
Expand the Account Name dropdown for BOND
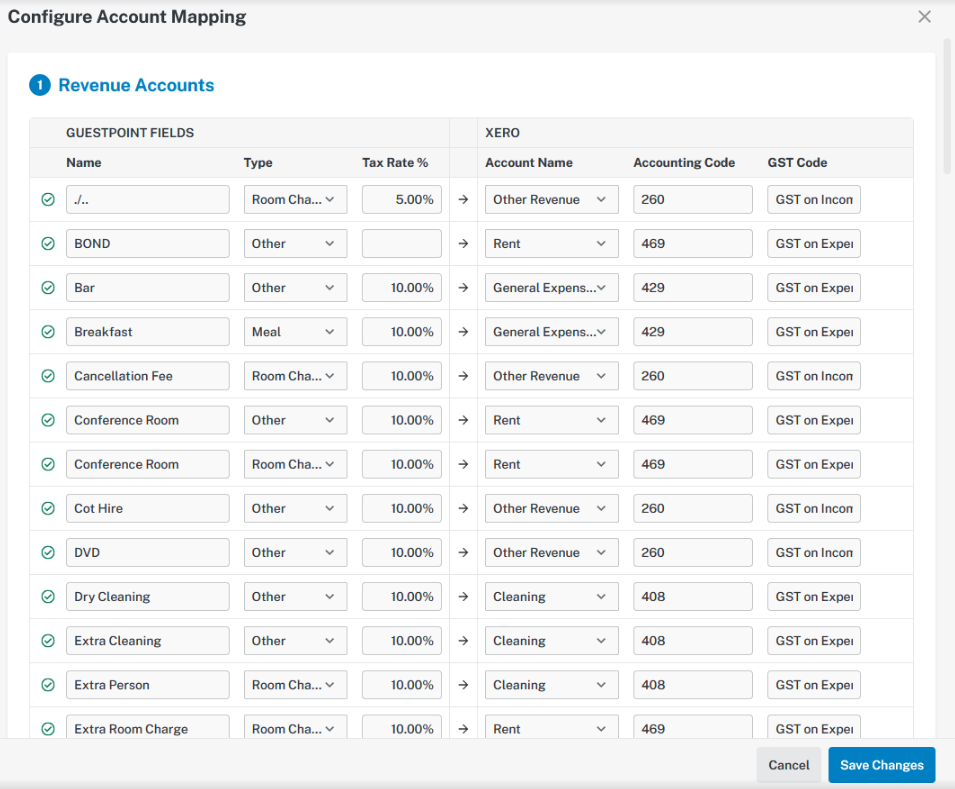[551, 244]
